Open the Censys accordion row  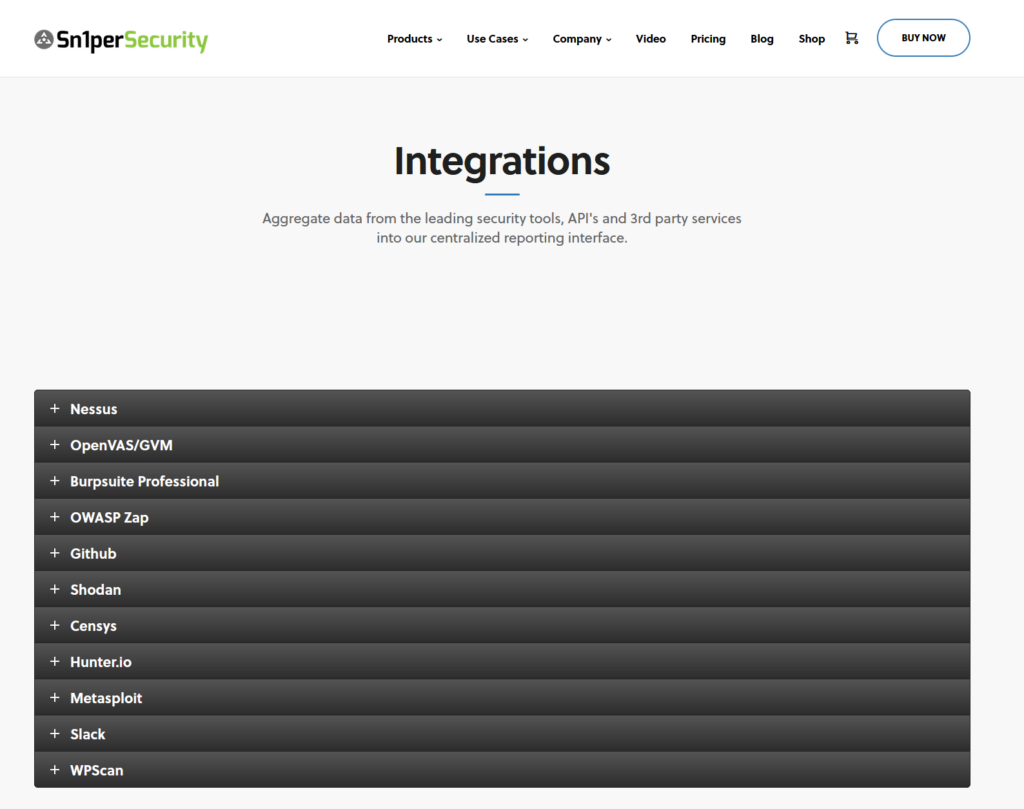pos(502,626)
